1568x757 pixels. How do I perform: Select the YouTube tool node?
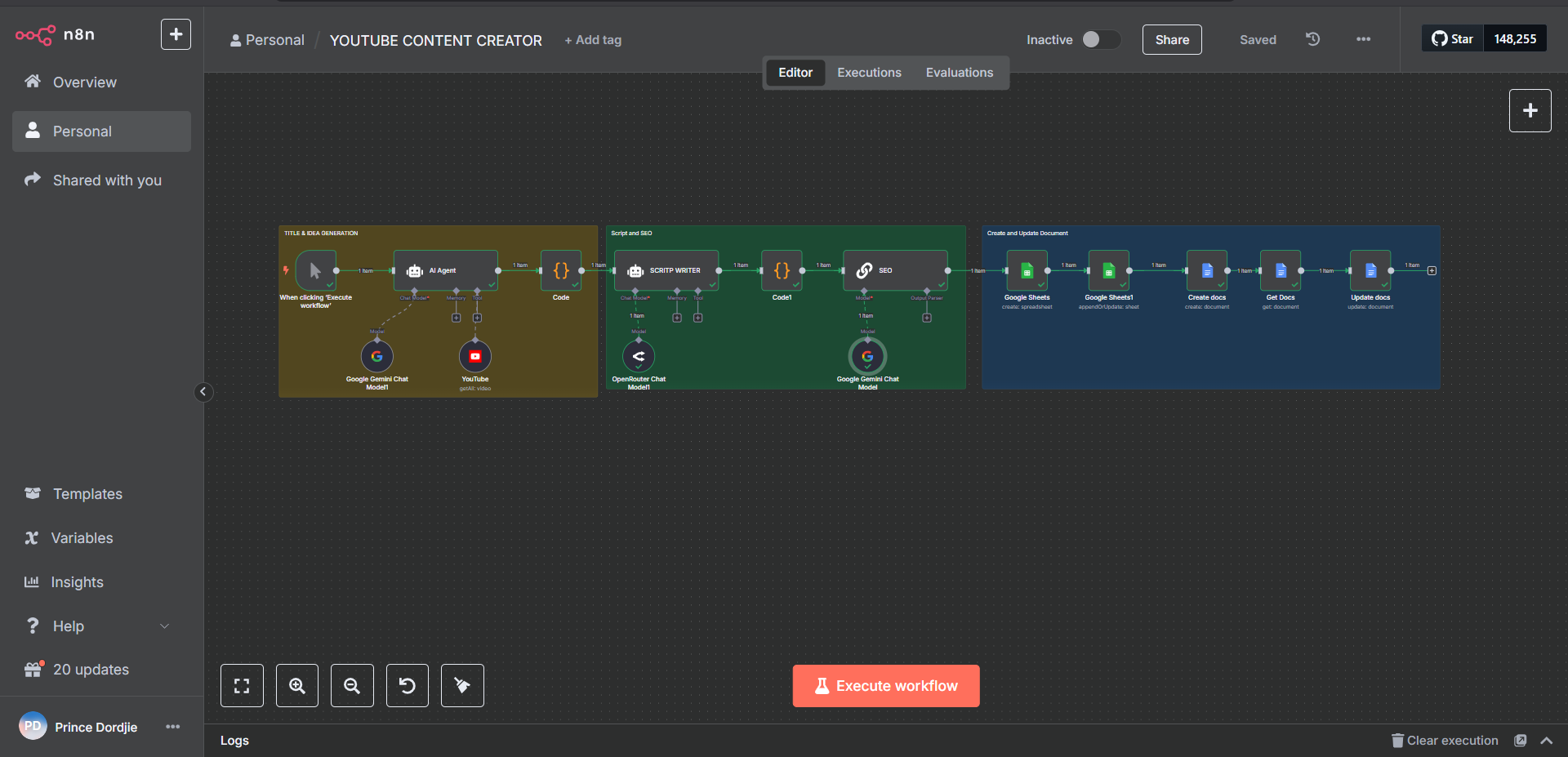coord(475,356)
